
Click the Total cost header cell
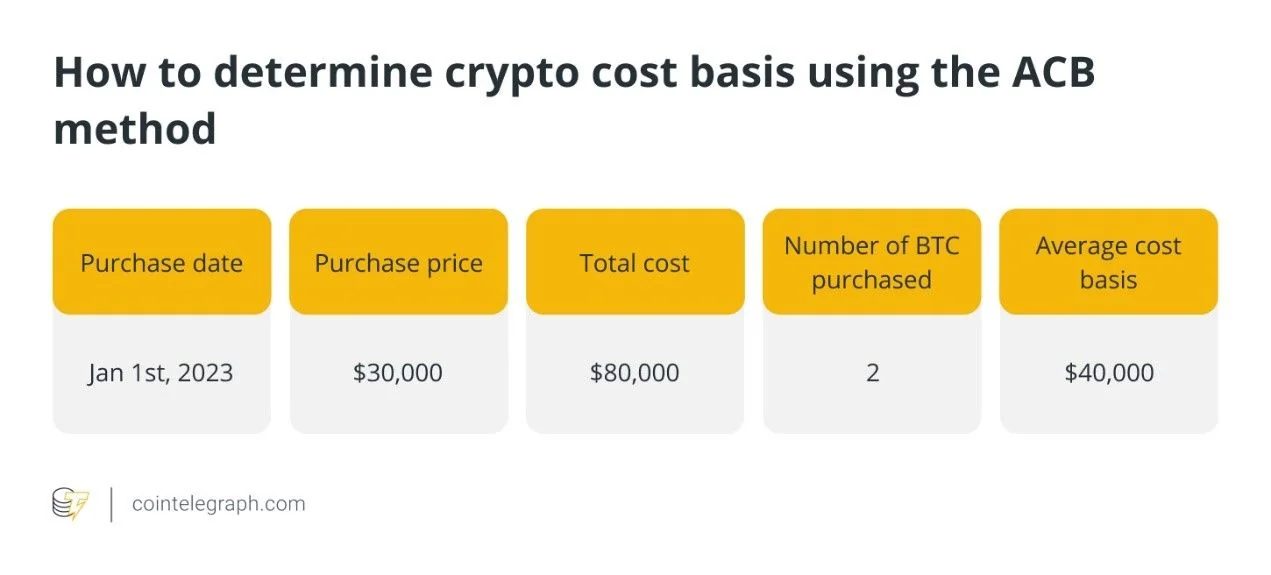point(635,263)
